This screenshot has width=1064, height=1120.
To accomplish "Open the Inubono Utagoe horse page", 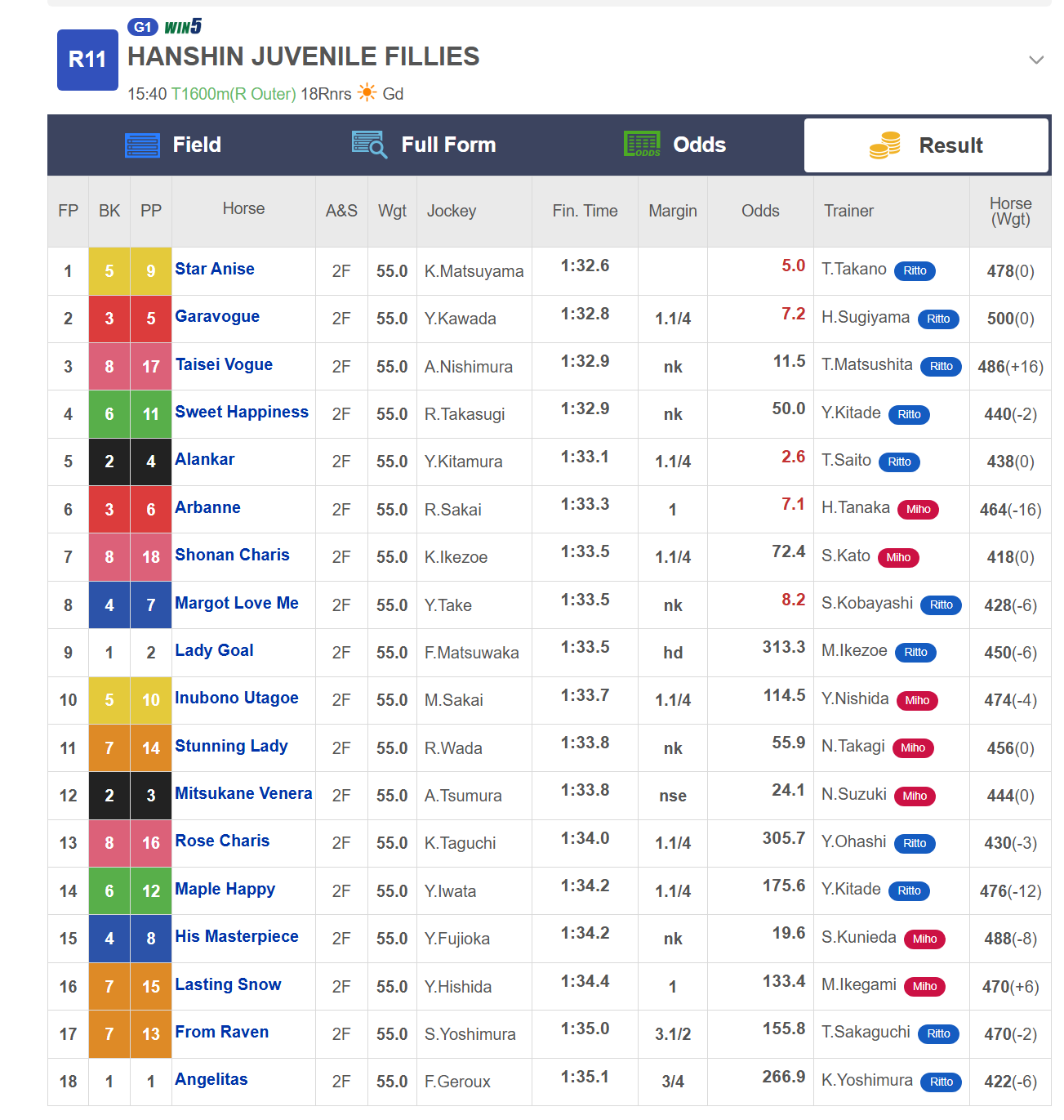I will [237, 698].
